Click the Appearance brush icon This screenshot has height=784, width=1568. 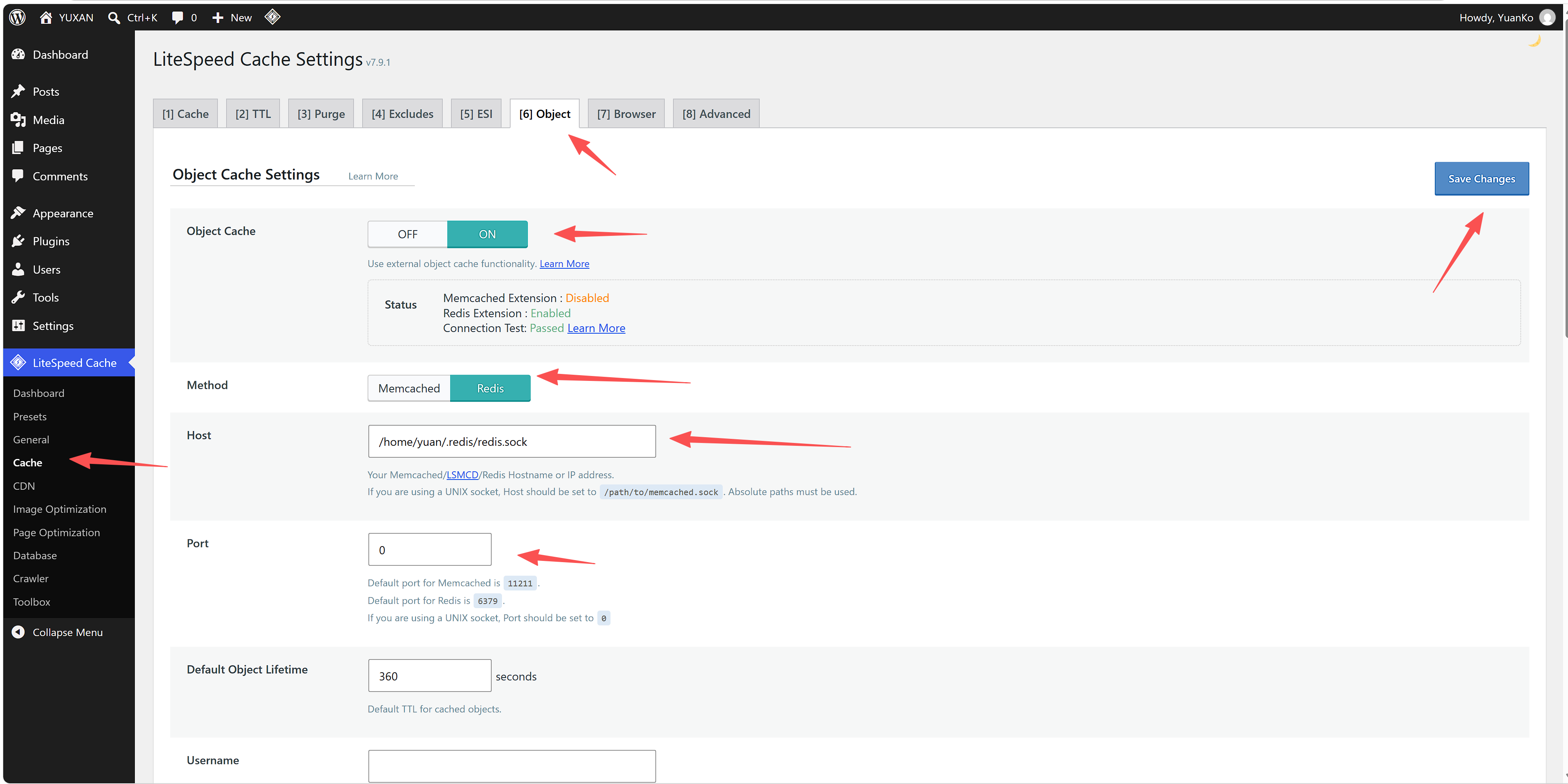pyautogui.click(x=18, y=213)
